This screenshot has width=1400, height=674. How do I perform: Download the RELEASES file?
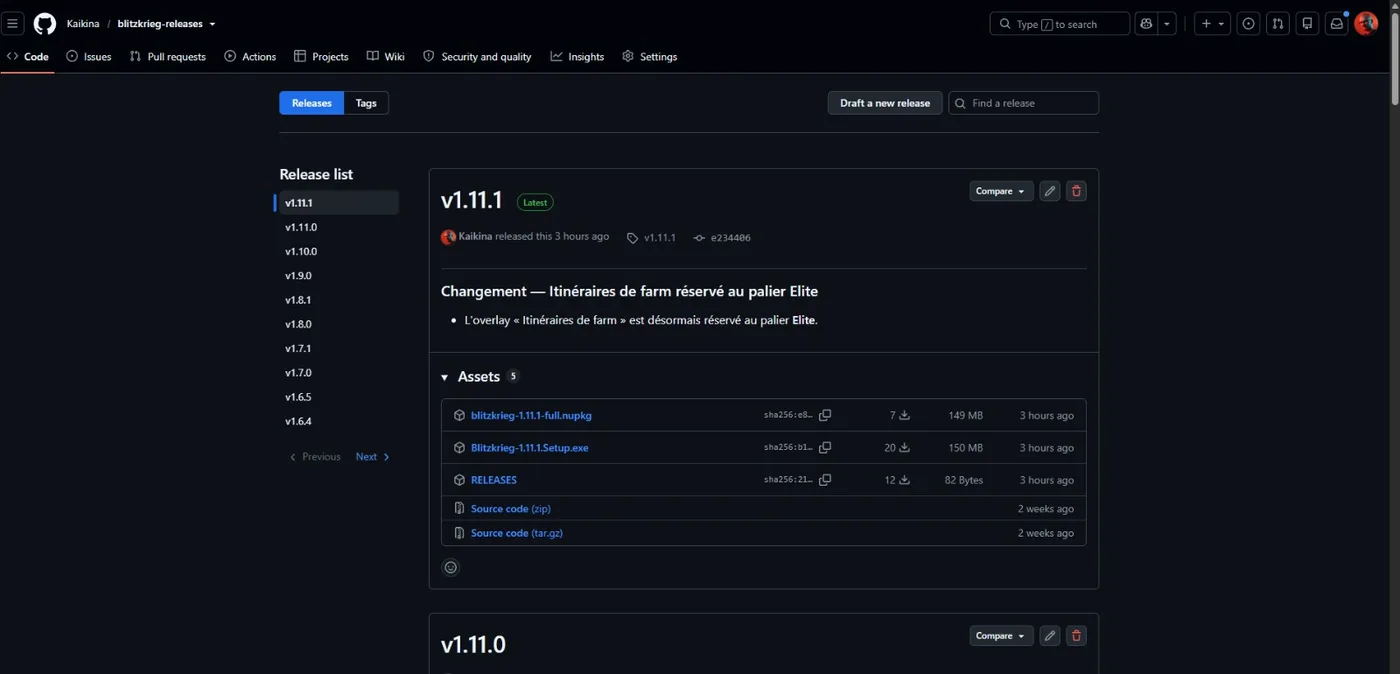[x=494, y=480]
